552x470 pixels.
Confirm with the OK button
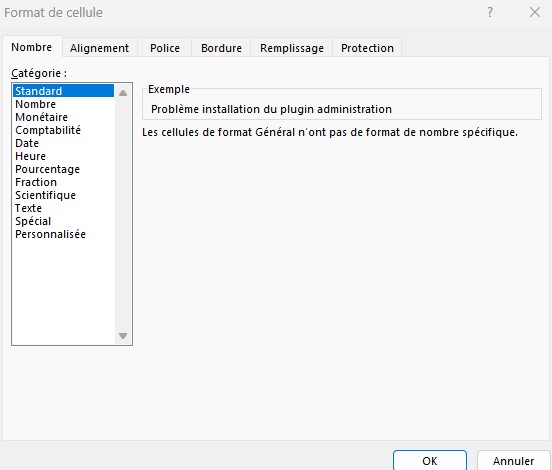430,460
